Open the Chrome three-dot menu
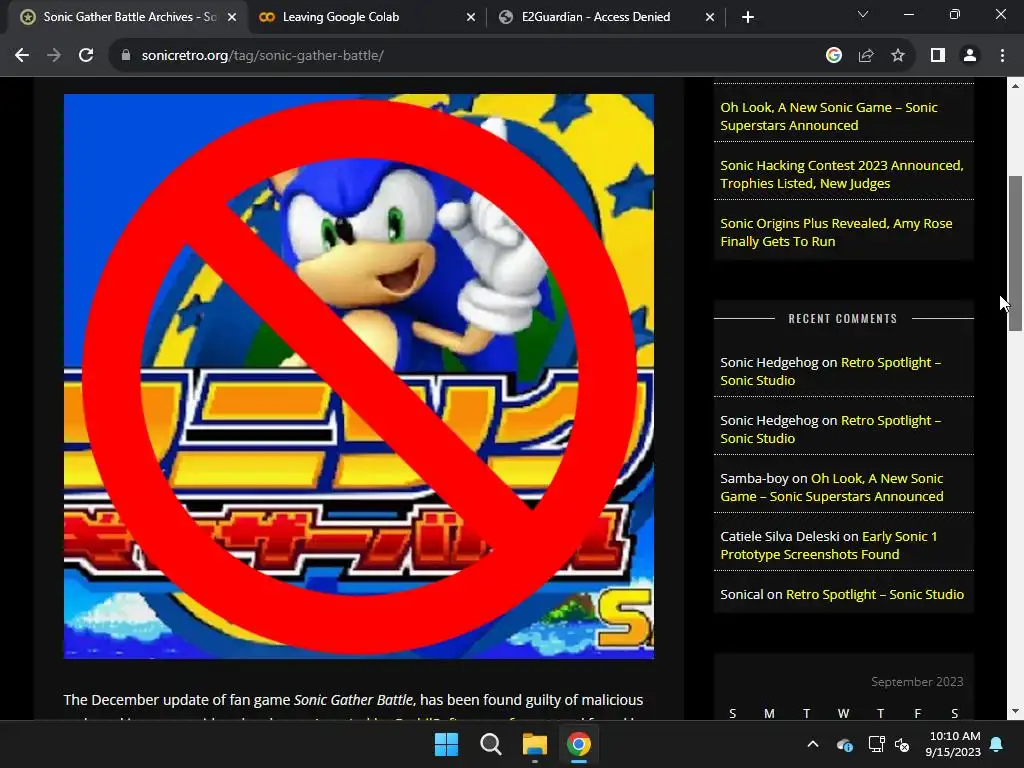 [1002, 56]
